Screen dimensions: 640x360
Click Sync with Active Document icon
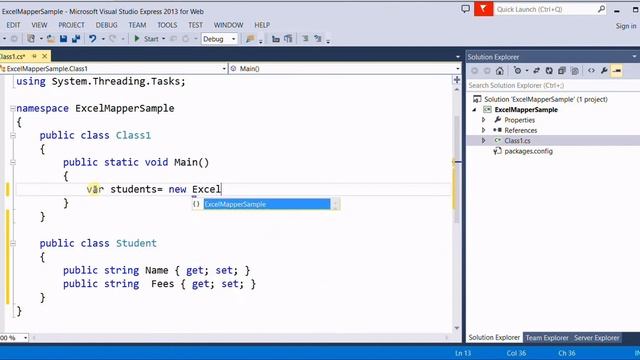click(536, 71)
